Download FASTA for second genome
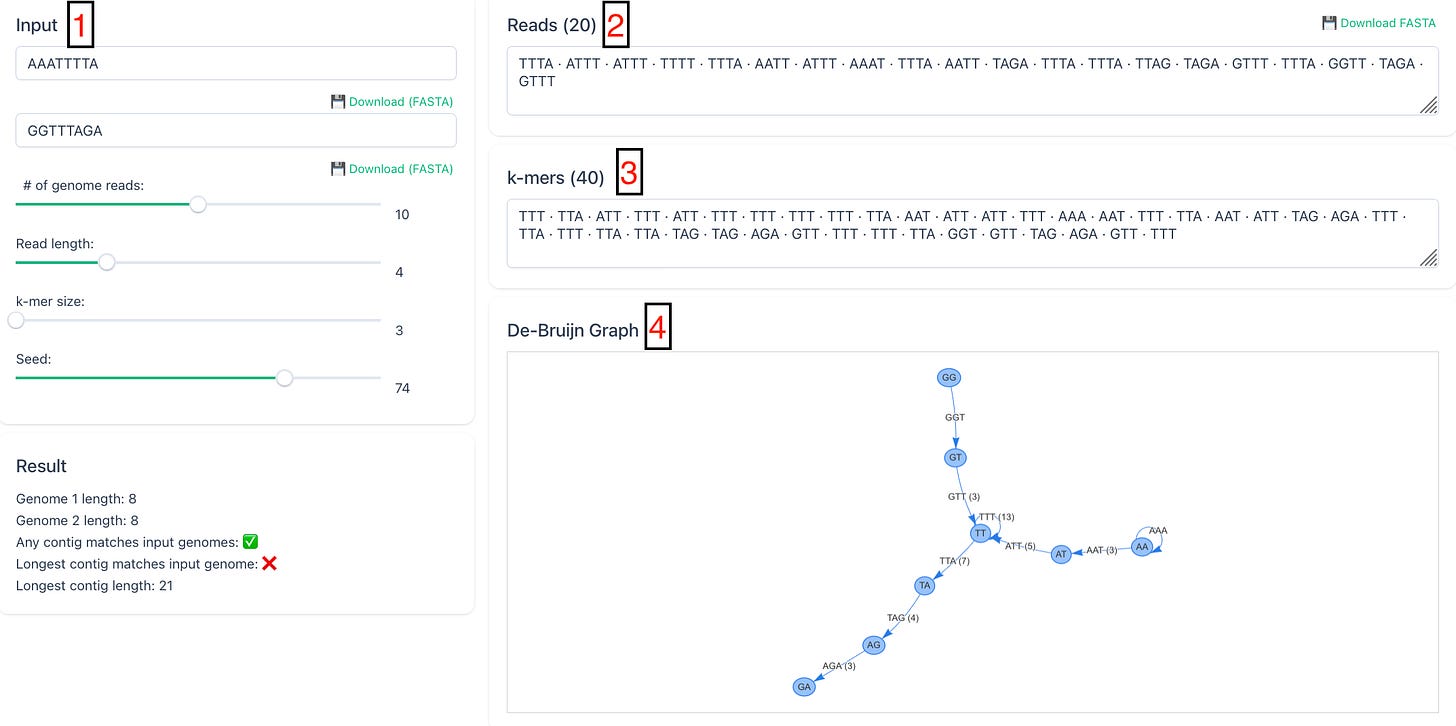This screenshot has height=726, width=1456. [x=392, y=168]
